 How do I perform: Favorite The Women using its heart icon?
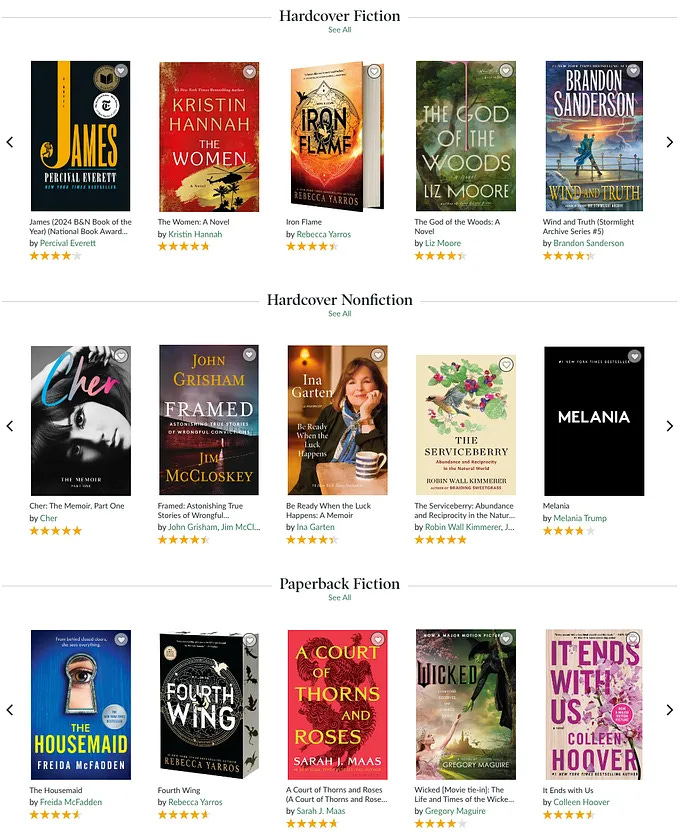click(249, 71)
